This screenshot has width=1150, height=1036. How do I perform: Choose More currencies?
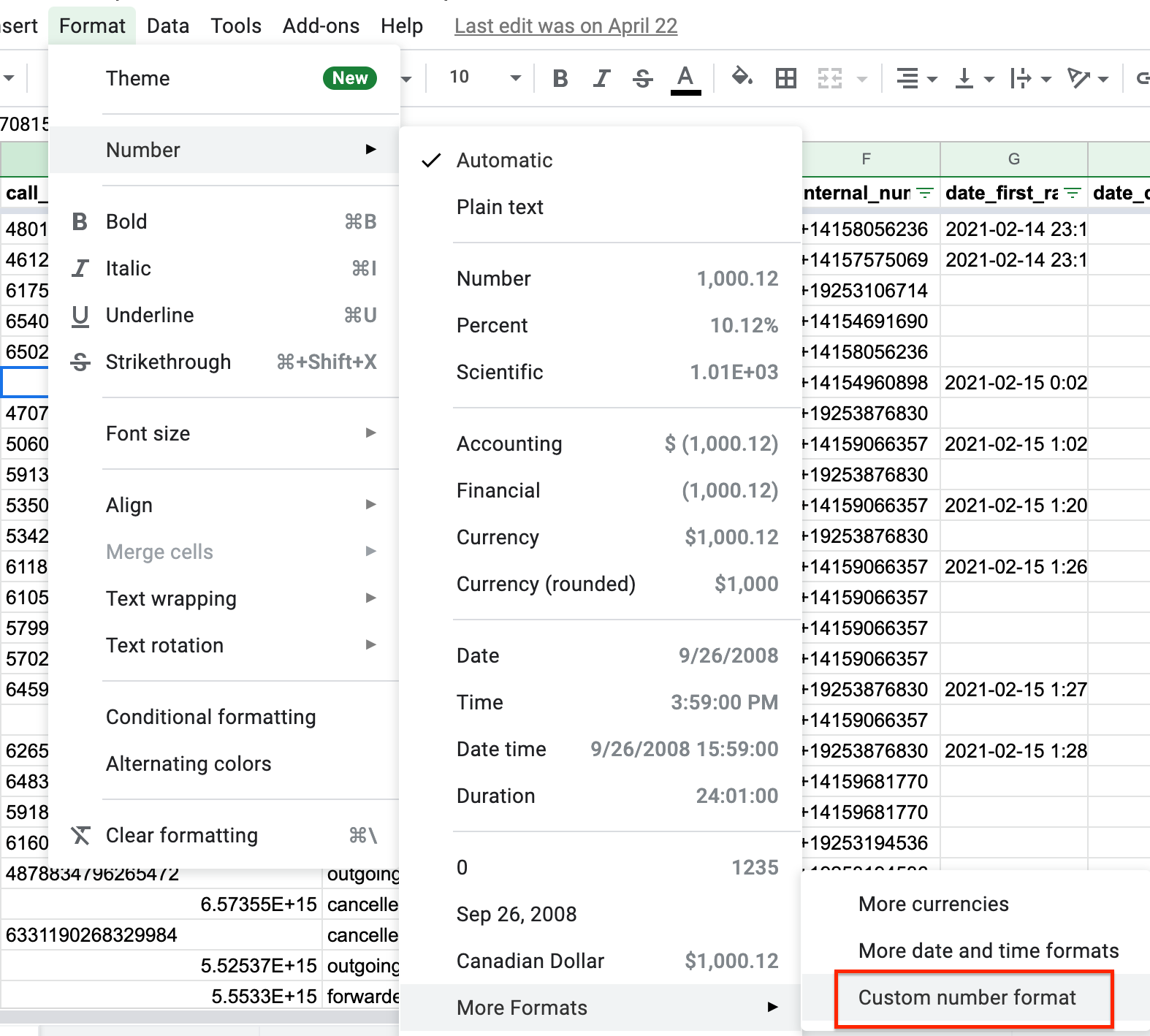pos(975,904)
